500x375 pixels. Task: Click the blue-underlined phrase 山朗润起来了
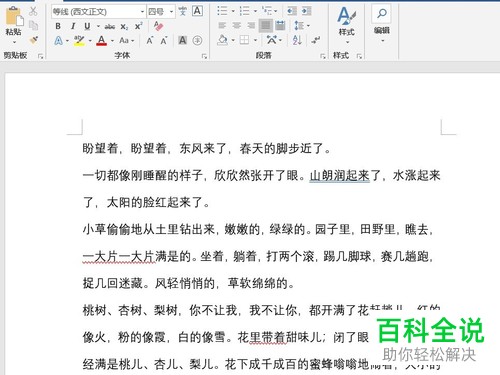tap(345, 175)
